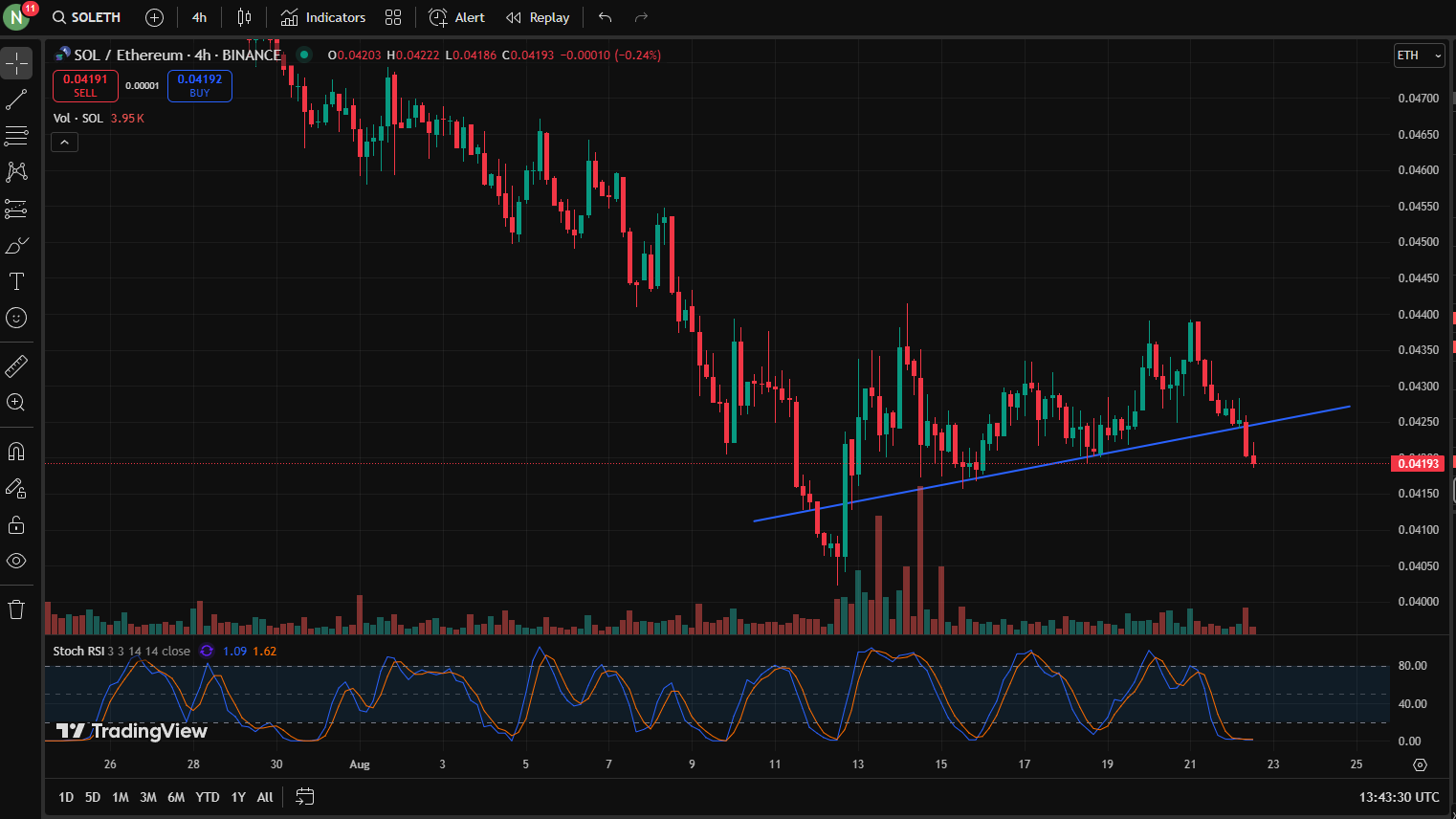Select the brush drawing tool
Image resolution: width=1456 pixels, height=819 pixels.
tap(16, 245)
